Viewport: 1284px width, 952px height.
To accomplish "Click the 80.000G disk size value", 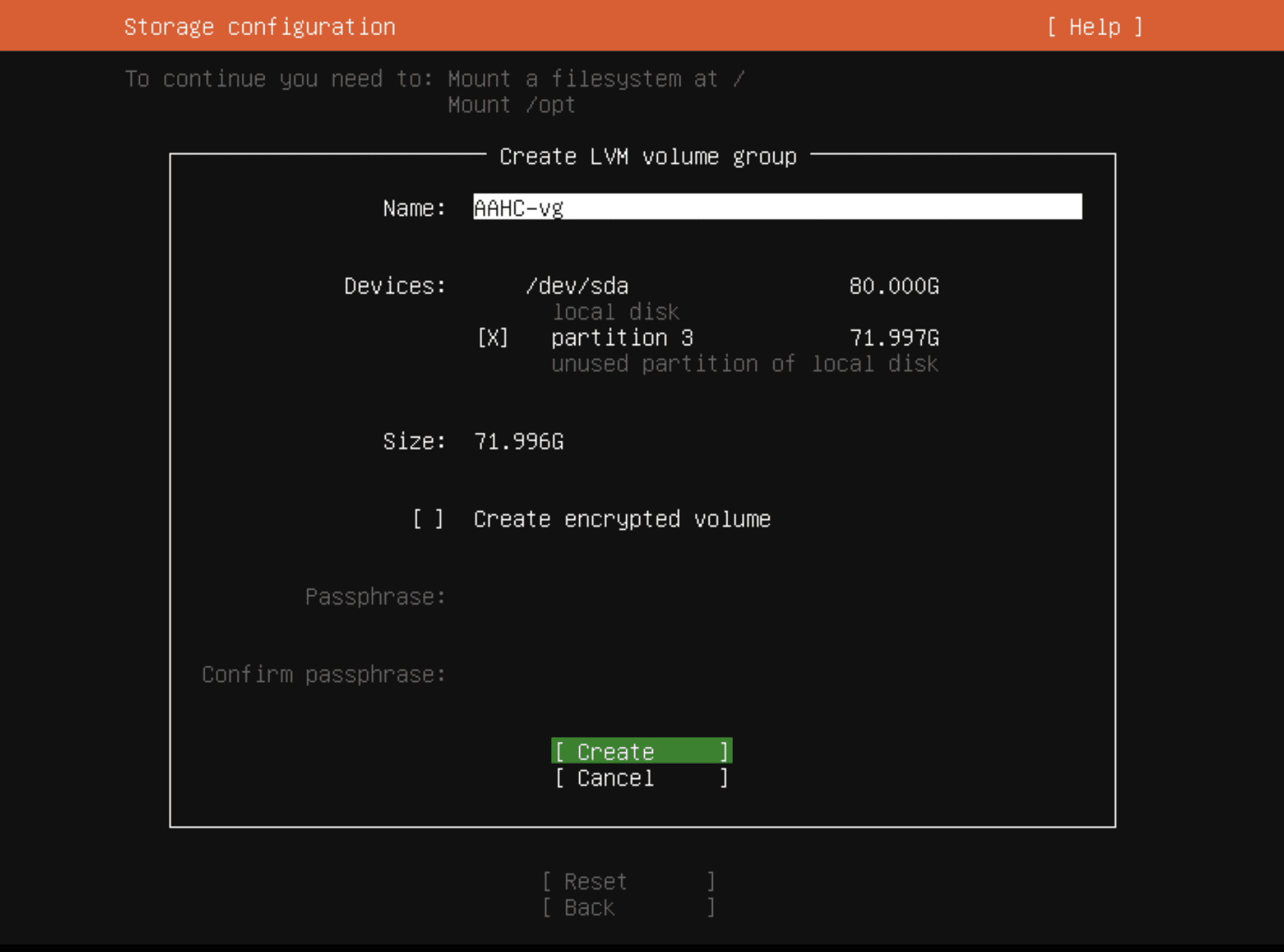I will (893, 286).
